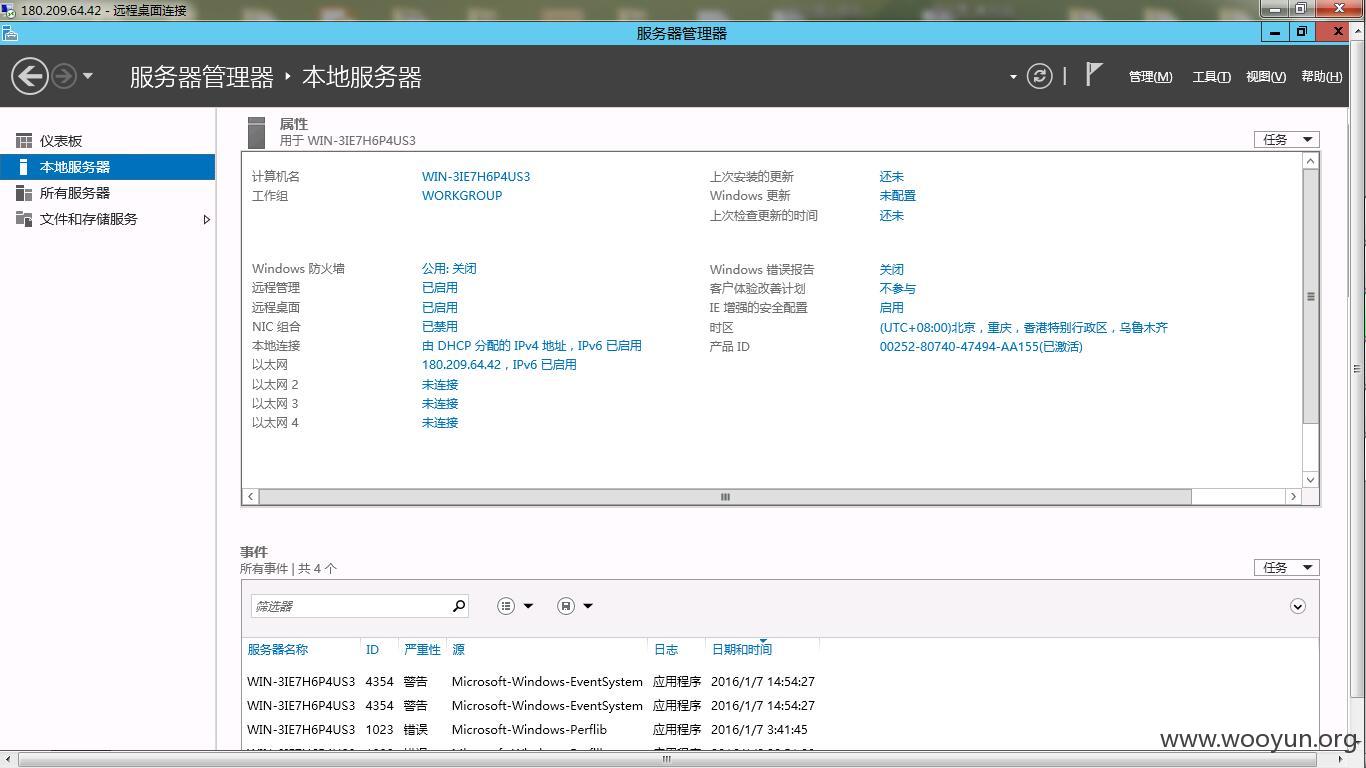Image resolution: width=1366 pixels, height=768 pixels.
Task: Go back with the back arrow button
Action: pyautogui.click(x=30, y=76)
